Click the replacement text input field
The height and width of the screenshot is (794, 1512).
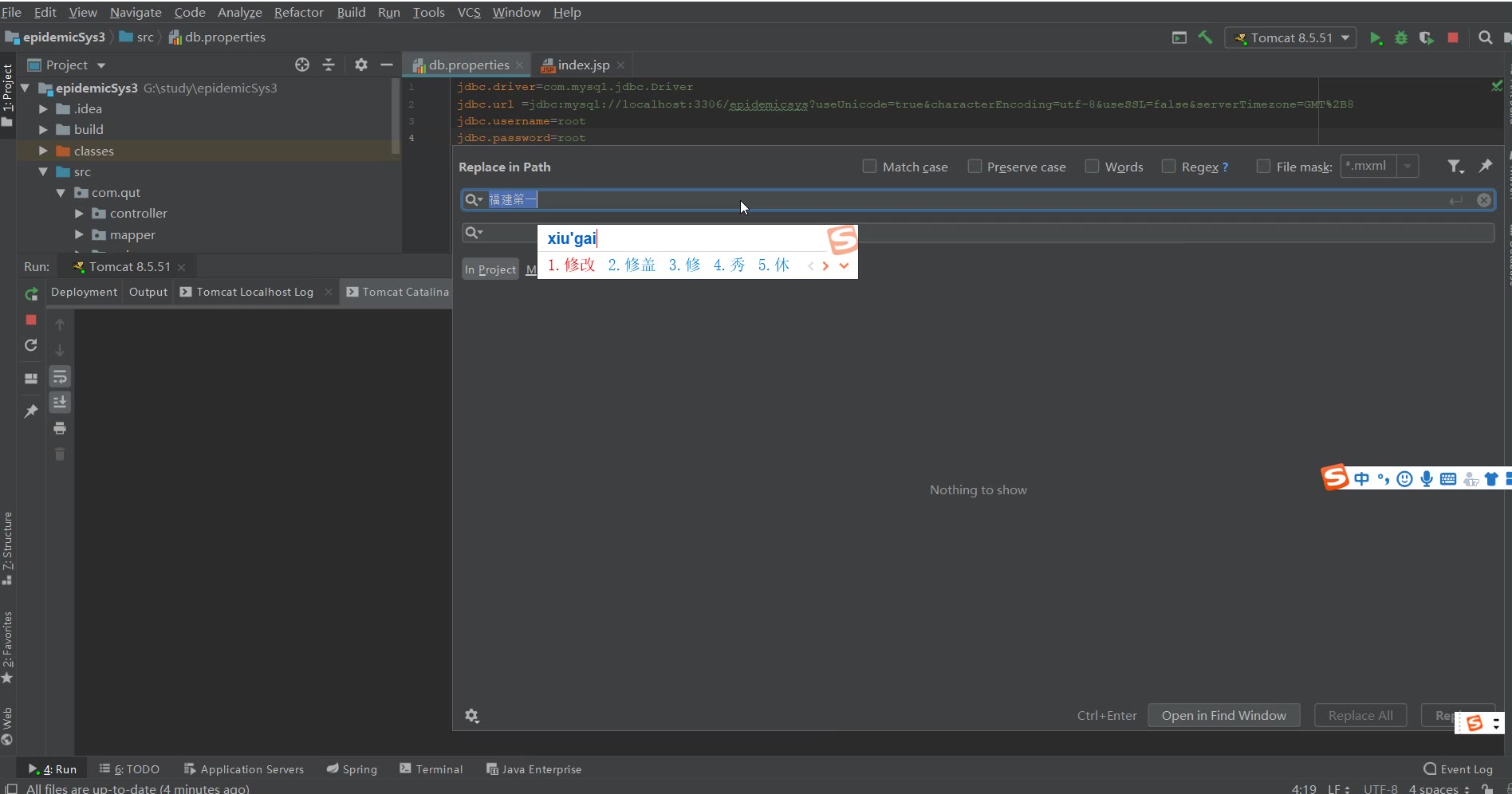(1116, 233)
